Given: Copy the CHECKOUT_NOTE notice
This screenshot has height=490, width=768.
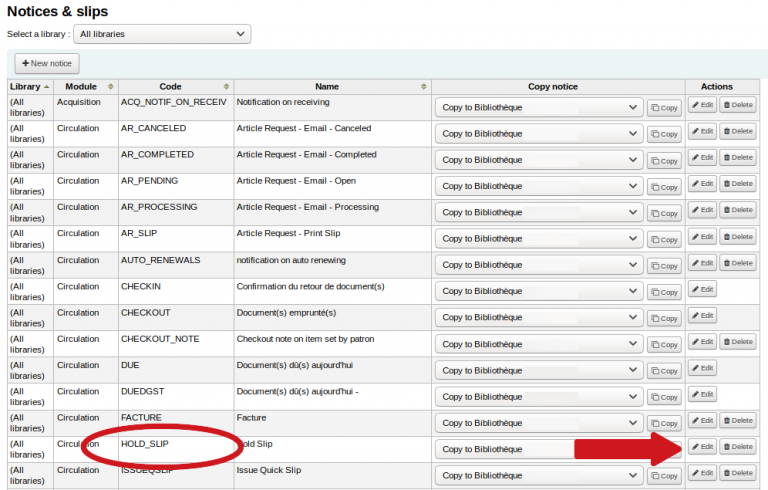Looking at the screenshot, I should point(663,344).
